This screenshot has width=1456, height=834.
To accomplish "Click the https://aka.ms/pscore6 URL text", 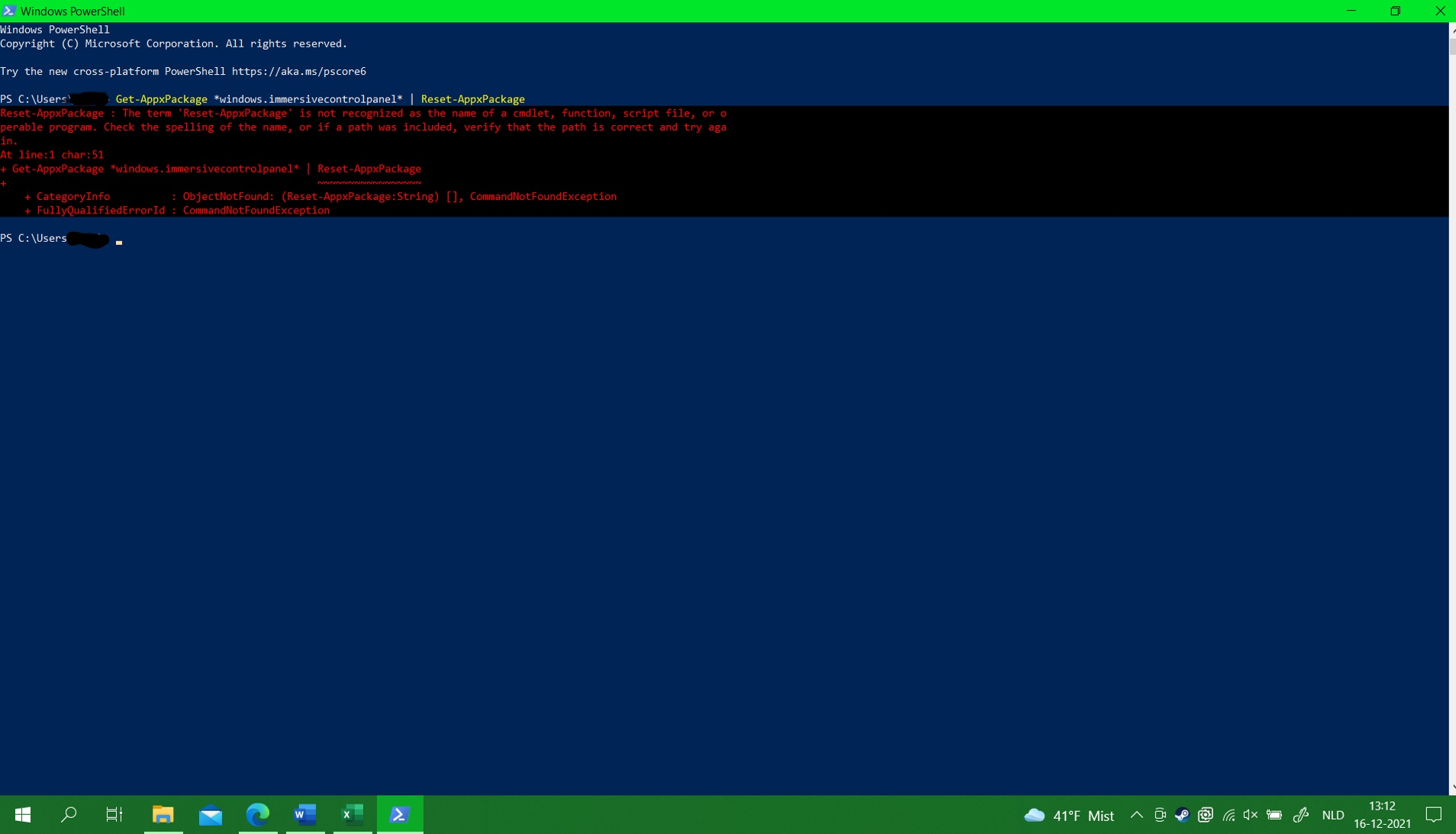I will pyautogui.click(x=299, y=72).
